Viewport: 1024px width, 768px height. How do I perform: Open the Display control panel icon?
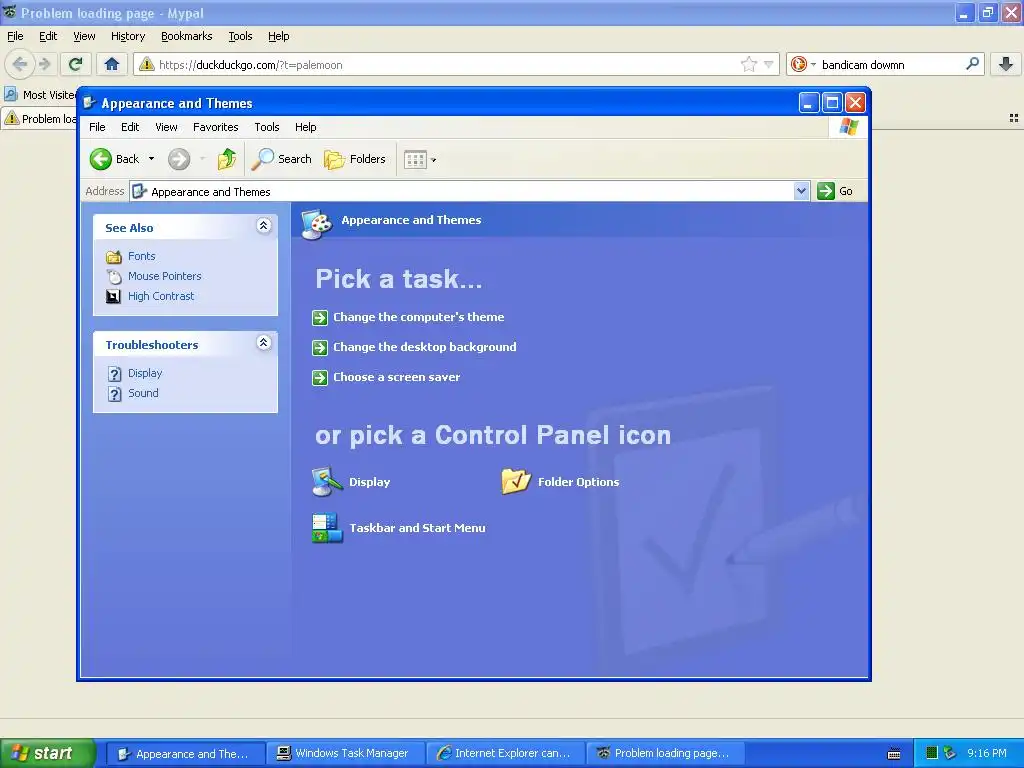(x=351, y=482)
